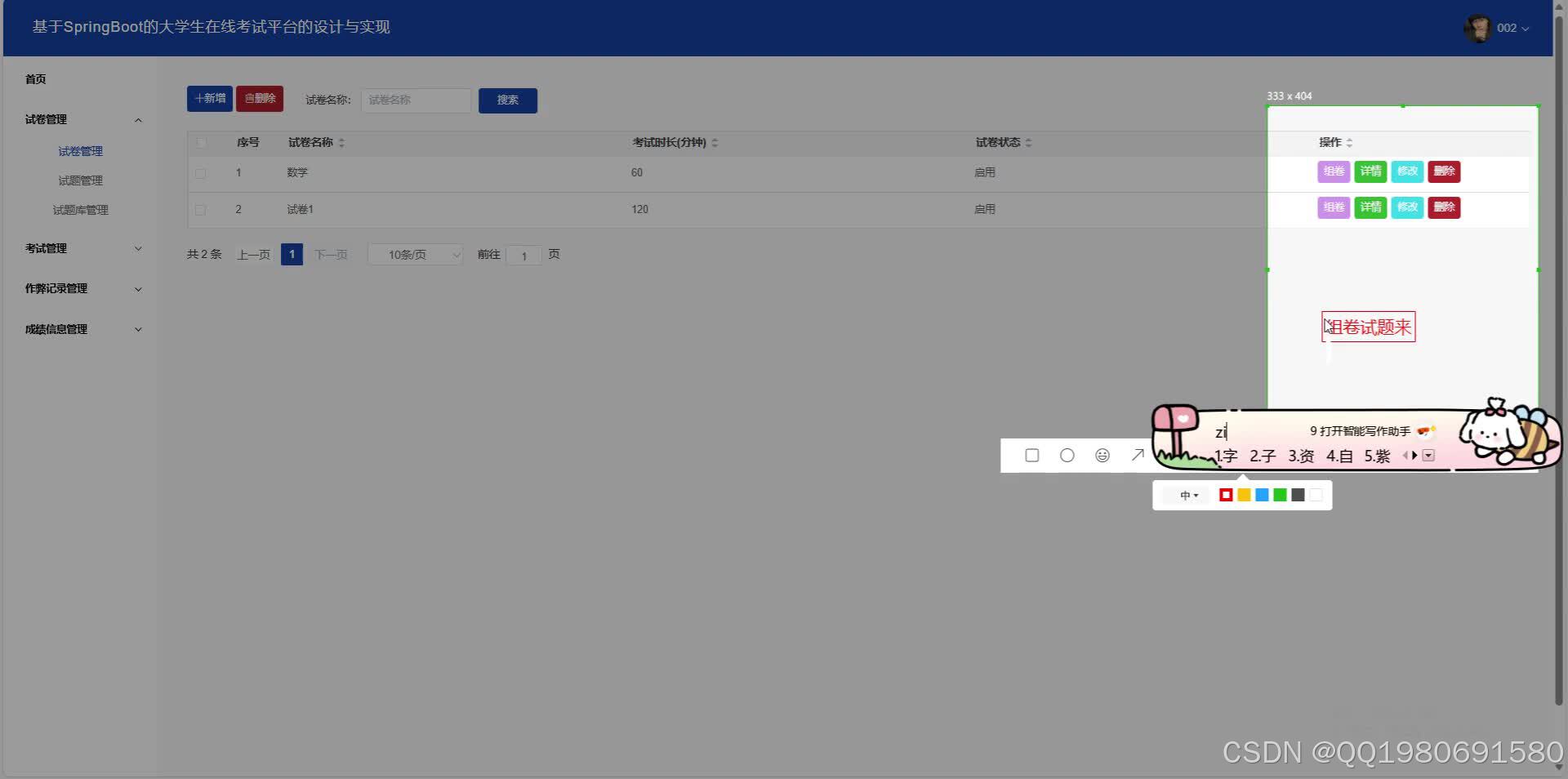Click 组卷 for the 试卷1 row
Viewport: 1568px width, 779px height.
pyautogui.click(x=1334, y=207)
